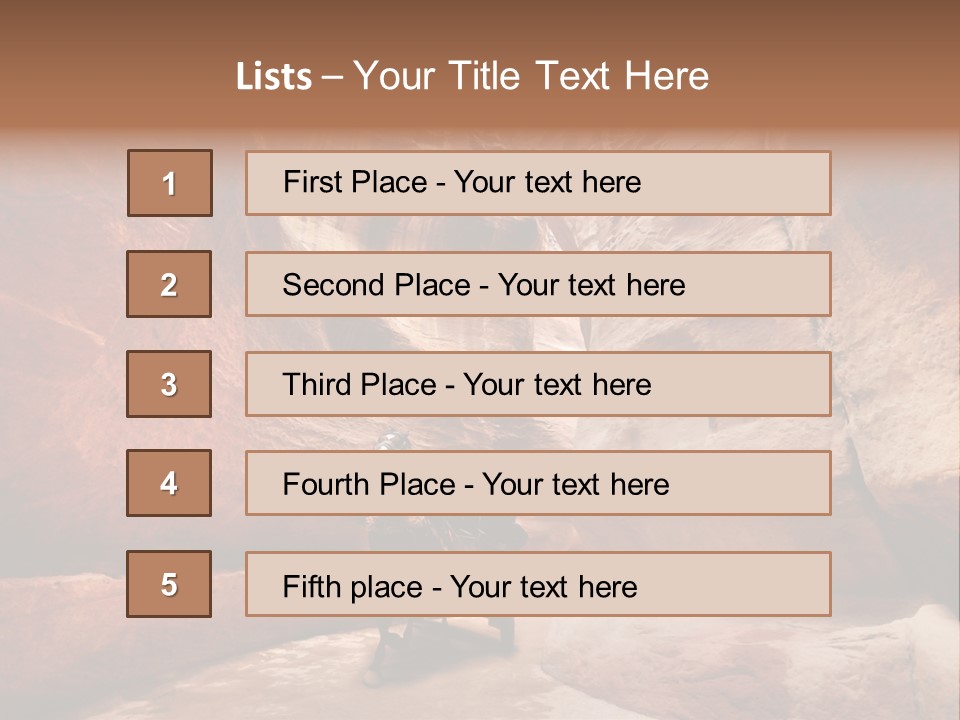960x720 pixels.
Task: Select 'Your Title Text Here' heading
Action: [531, 76]
